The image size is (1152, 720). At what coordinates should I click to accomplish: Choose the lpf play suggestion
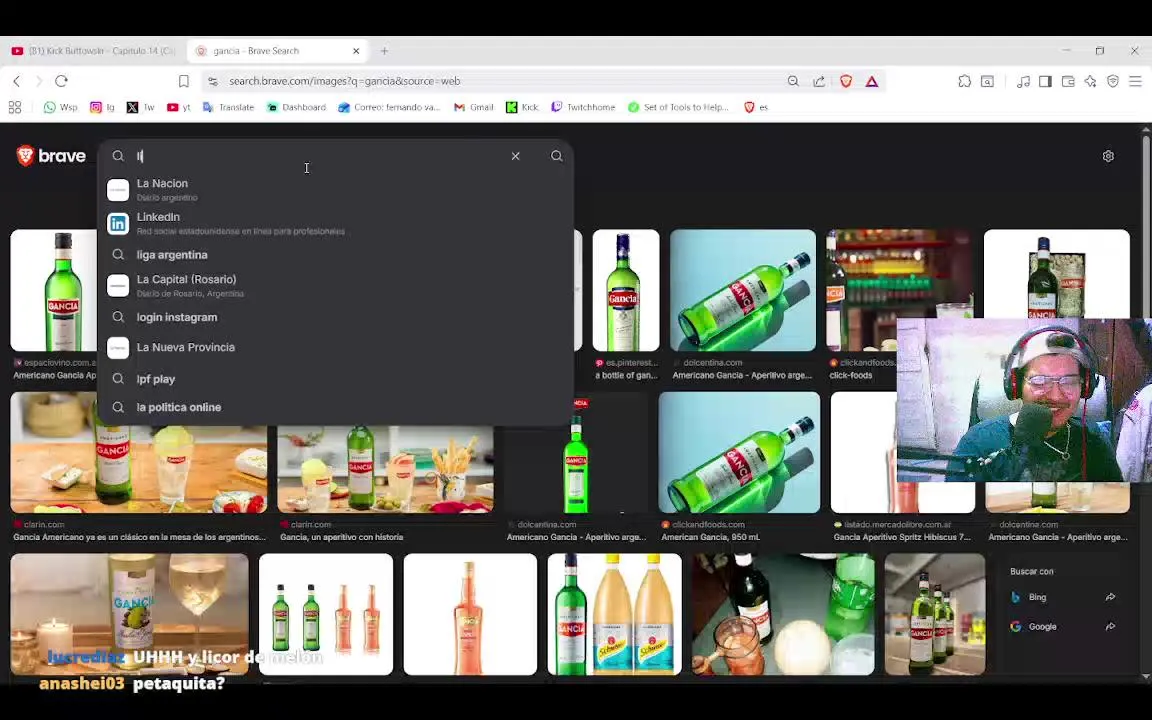pos(336,379)
